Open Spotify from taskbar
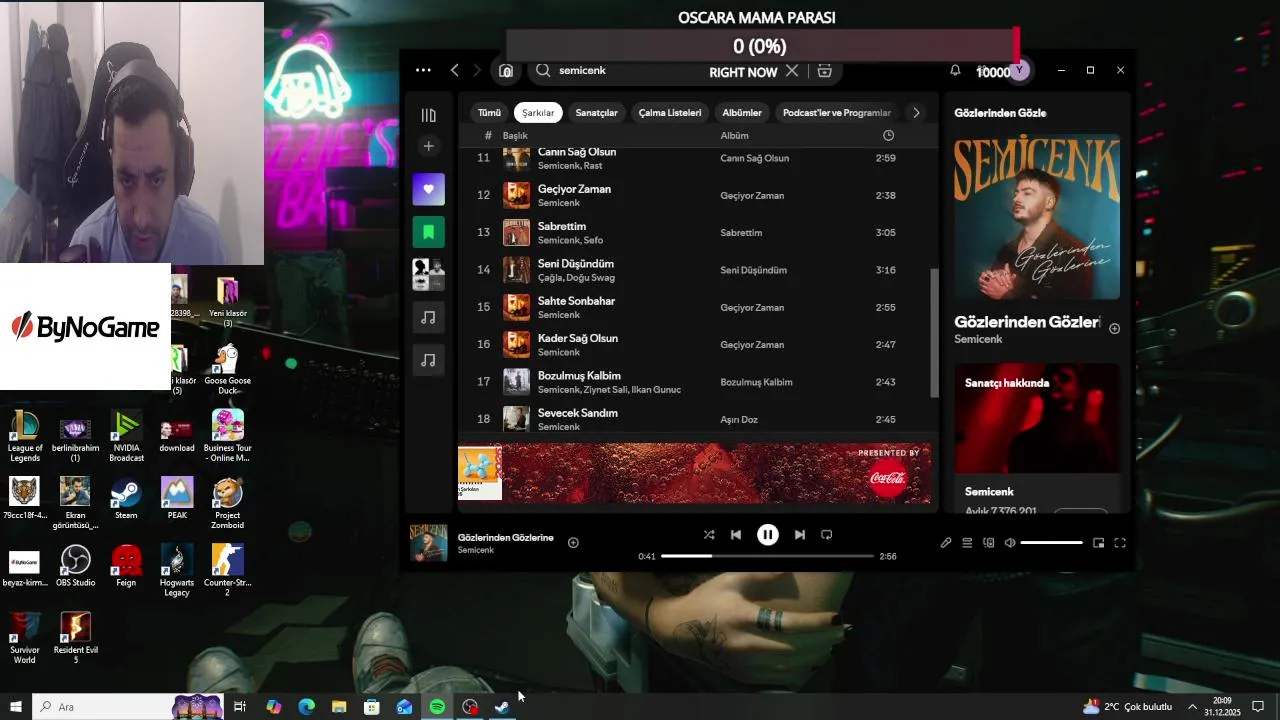1280x720 pixels. 437,707
